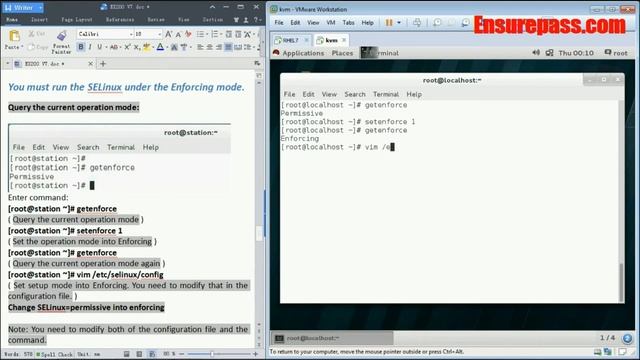Screen dimensions: 640x360
Task: Open the Page Layout ribbon tab
Action: point(77,19)
